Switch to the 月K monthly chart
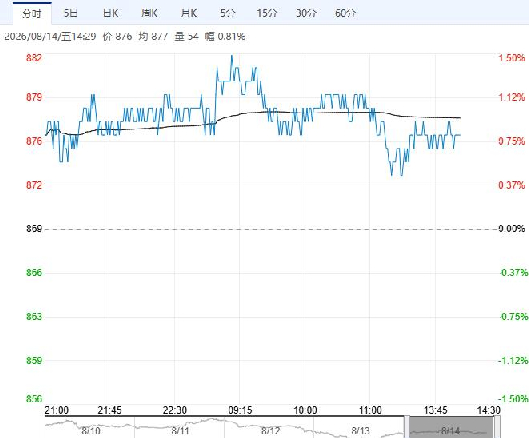The height and width of the screenshot is (438, 529). 189,13
